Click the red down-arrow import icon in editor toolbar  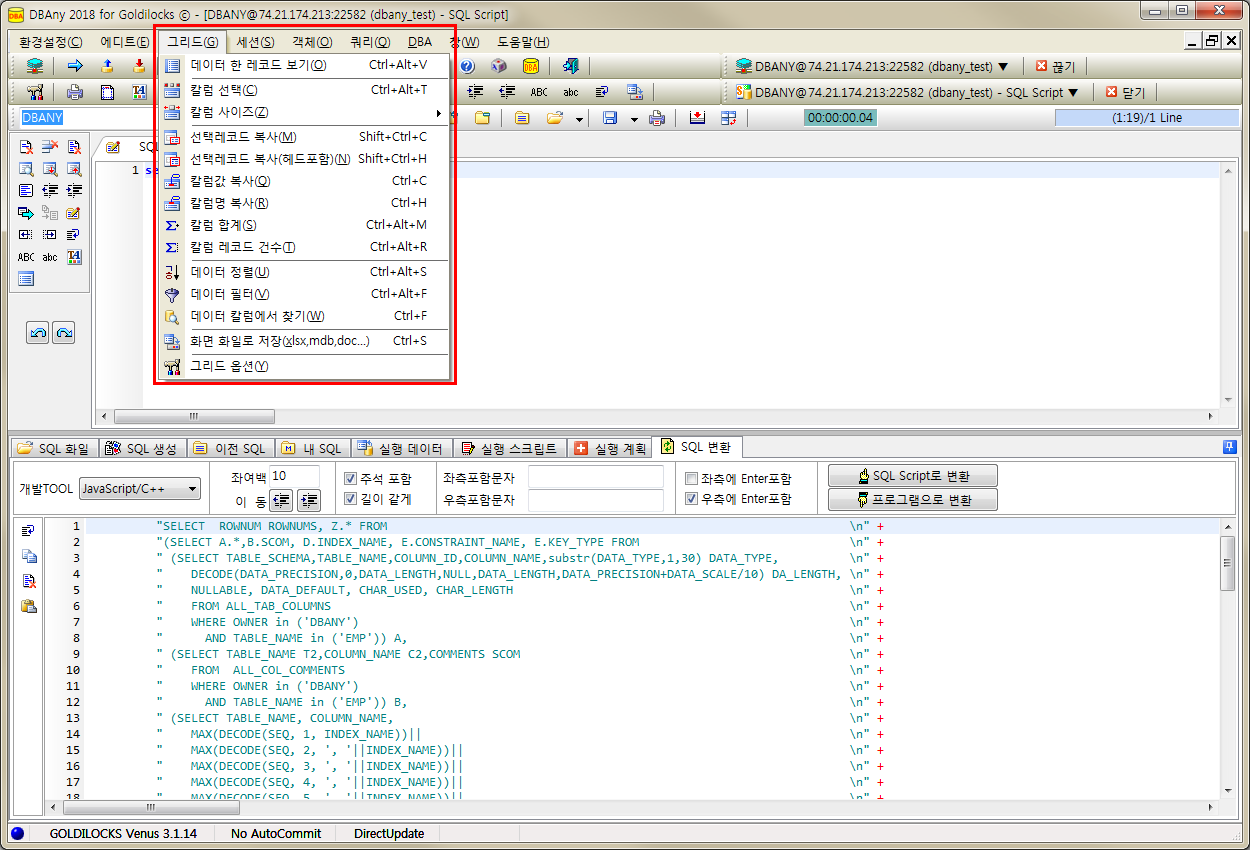697,118
